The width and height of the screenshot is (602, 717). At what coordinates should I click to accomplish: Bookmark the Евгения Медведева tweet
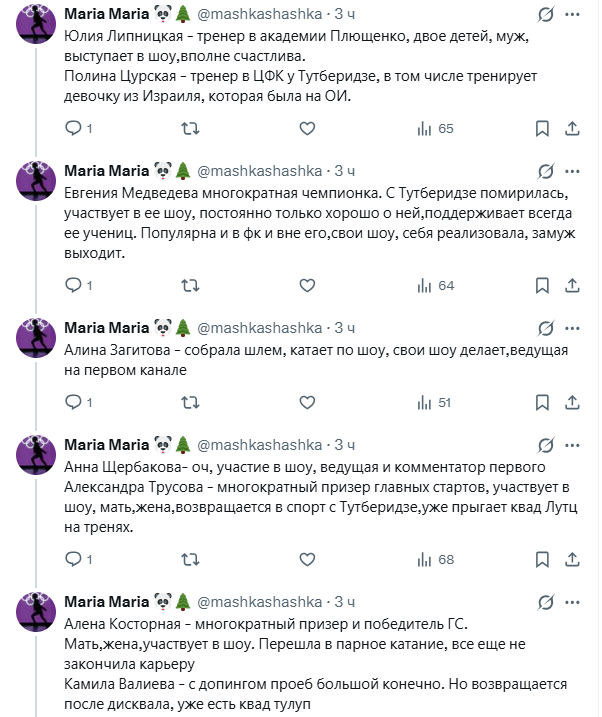pyautogui.click(x=541, y=285)
